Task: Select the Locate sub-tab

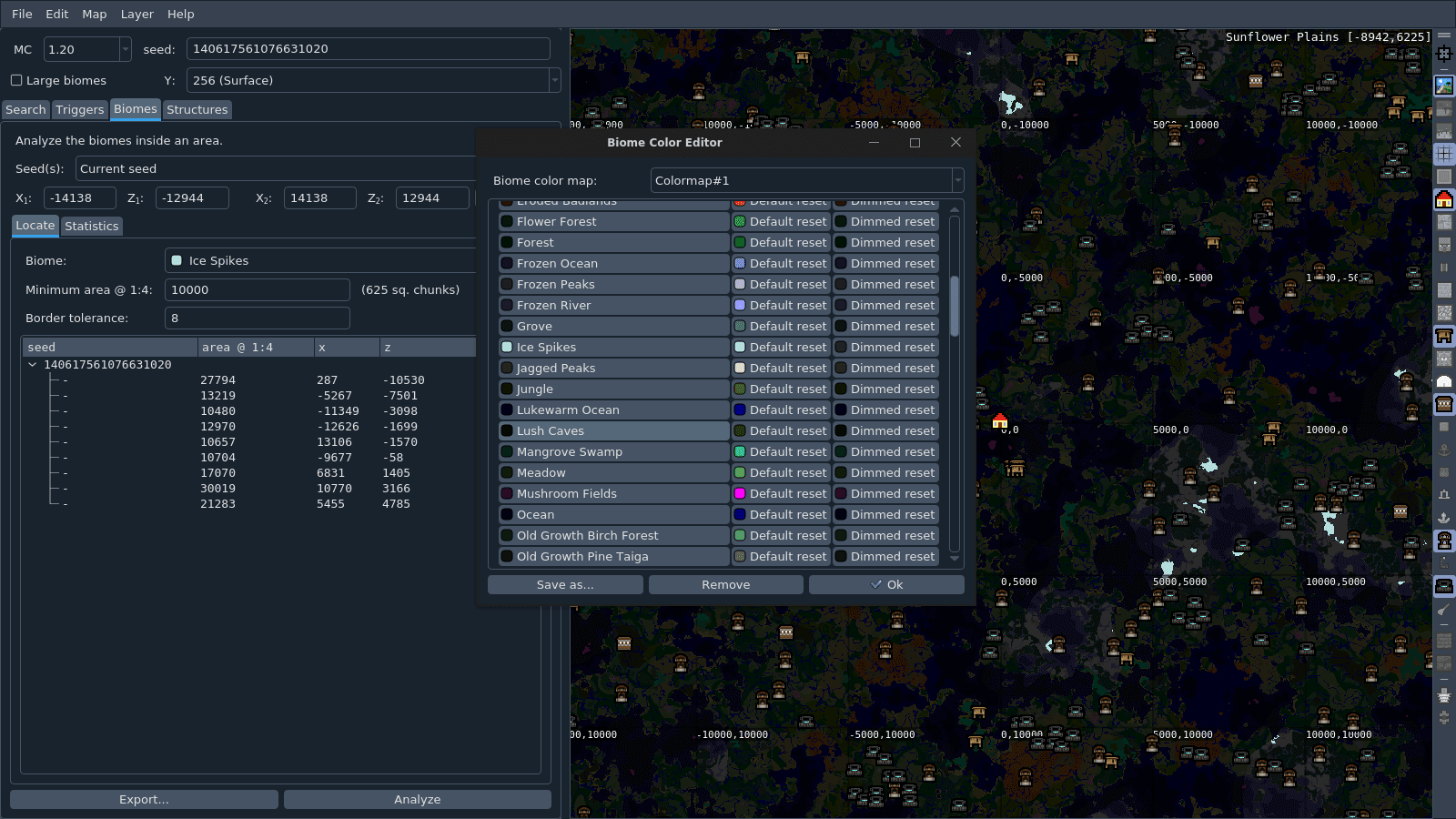Action: (35, 225)
